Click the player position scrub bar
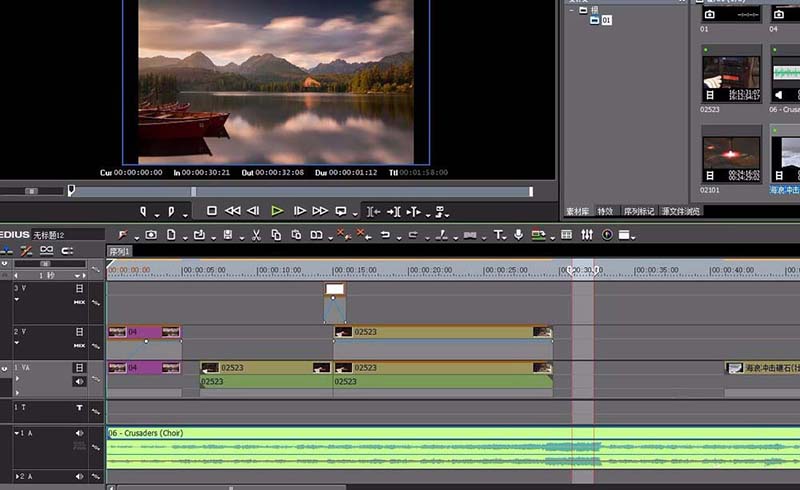Image resolution: width=800 pixels, height=490 pixels. [300, 191]
